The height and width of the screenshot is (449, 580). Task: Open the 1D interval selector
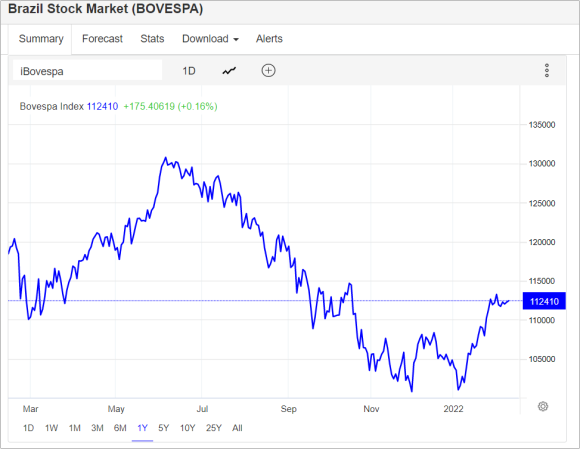coord(189,71)
